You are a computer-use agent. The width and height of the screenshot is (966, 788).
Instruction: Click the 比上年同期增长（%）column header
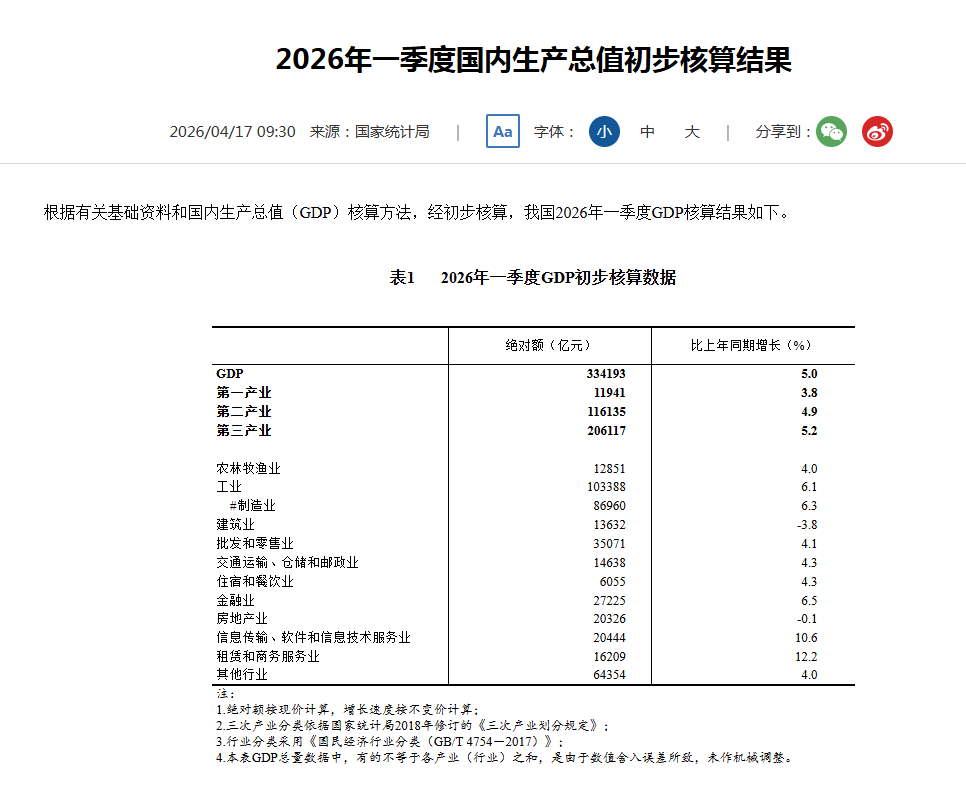[751, 346]
